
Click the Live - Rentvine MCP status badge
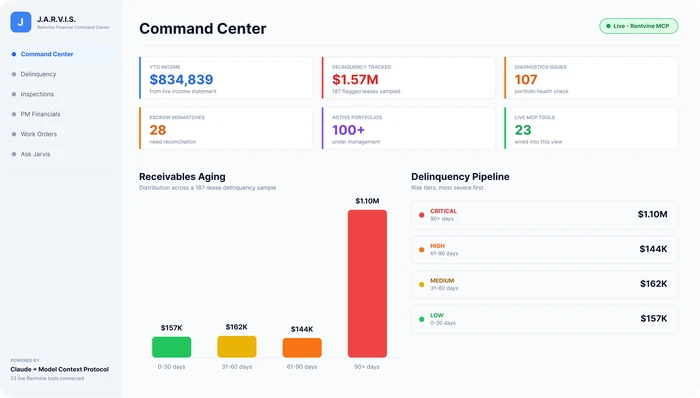pyautogui.click(x=638, y=26)
